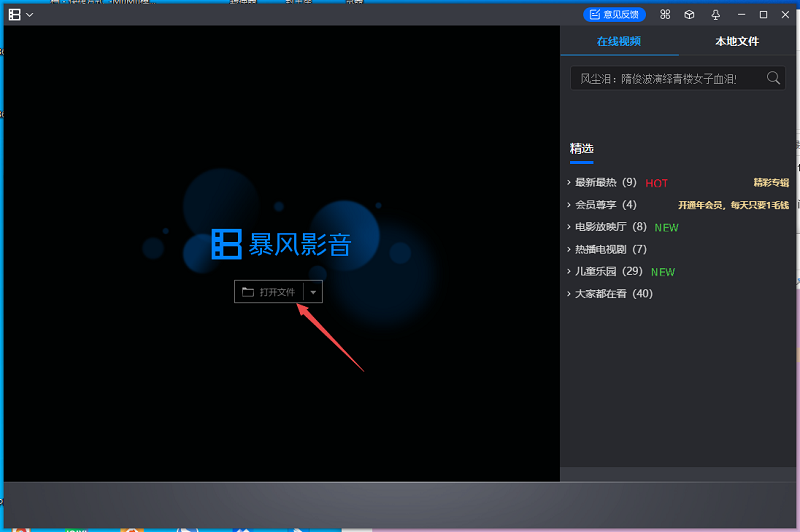Open the skin box icon in title bar
The height and width of the screenshot is (532, 800).
click(689, 14)
